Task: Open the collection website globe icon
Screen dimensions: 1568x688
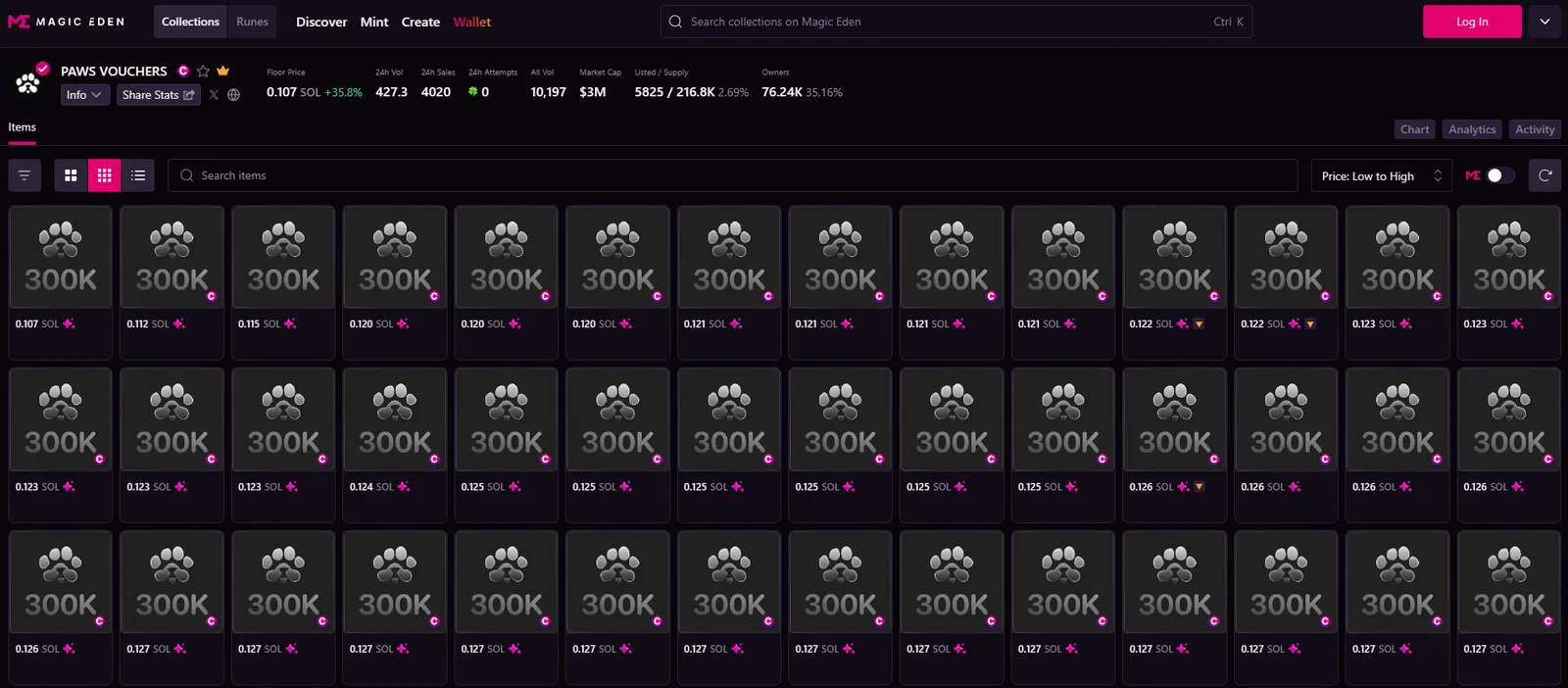Action: [x=233, y=95]
